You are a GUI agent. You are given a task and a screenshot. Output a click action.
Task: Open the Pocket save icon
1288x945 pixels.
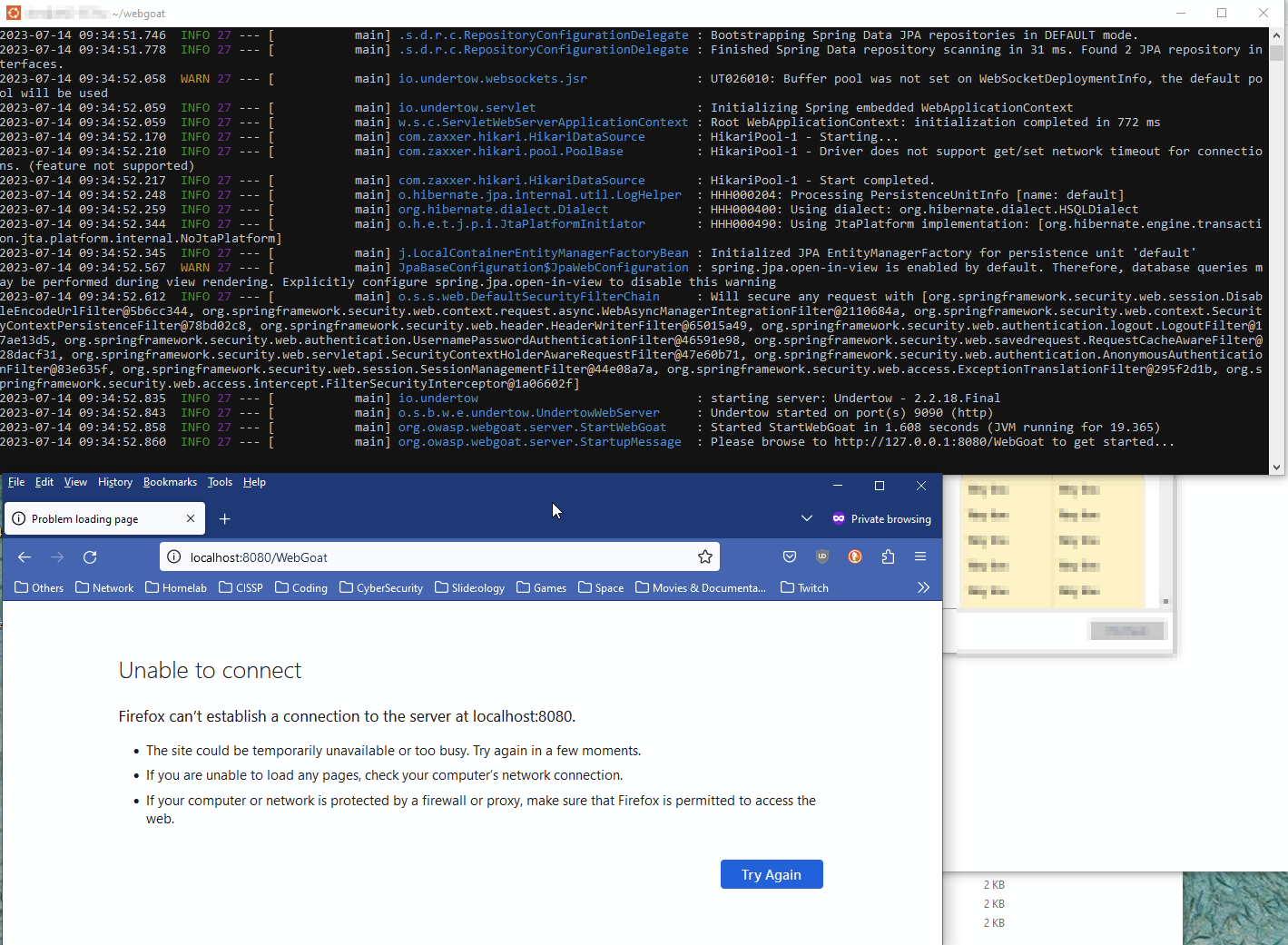coord(790,556)
